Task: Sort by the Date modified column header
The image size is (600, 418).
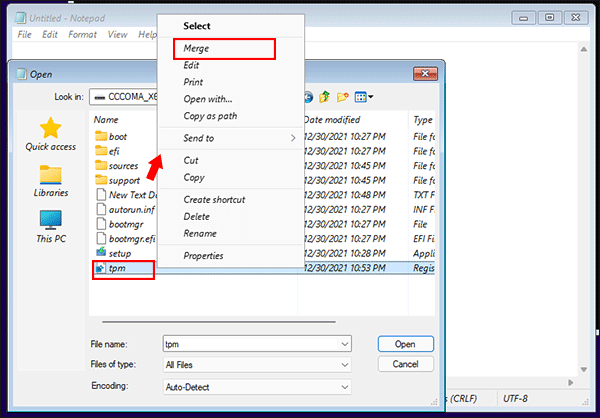Action: (352, 119)
